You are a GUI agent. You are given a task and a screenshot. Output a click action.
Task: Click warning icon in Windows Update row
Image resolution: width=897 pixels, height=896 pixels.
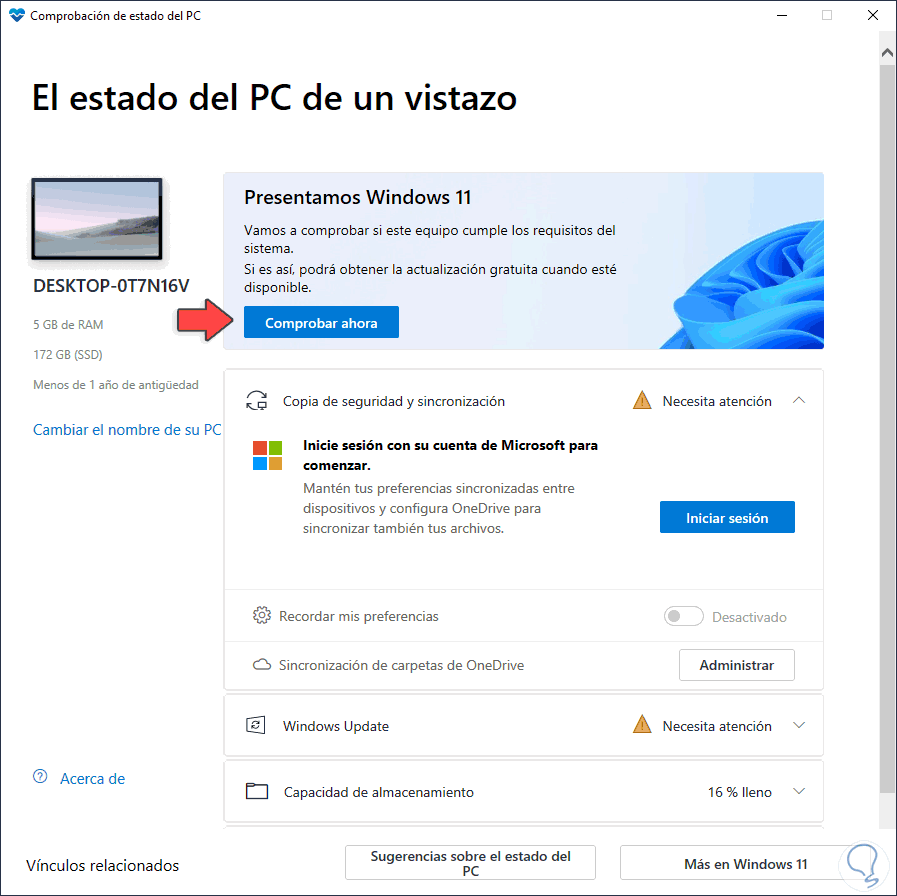click(642, 725)
